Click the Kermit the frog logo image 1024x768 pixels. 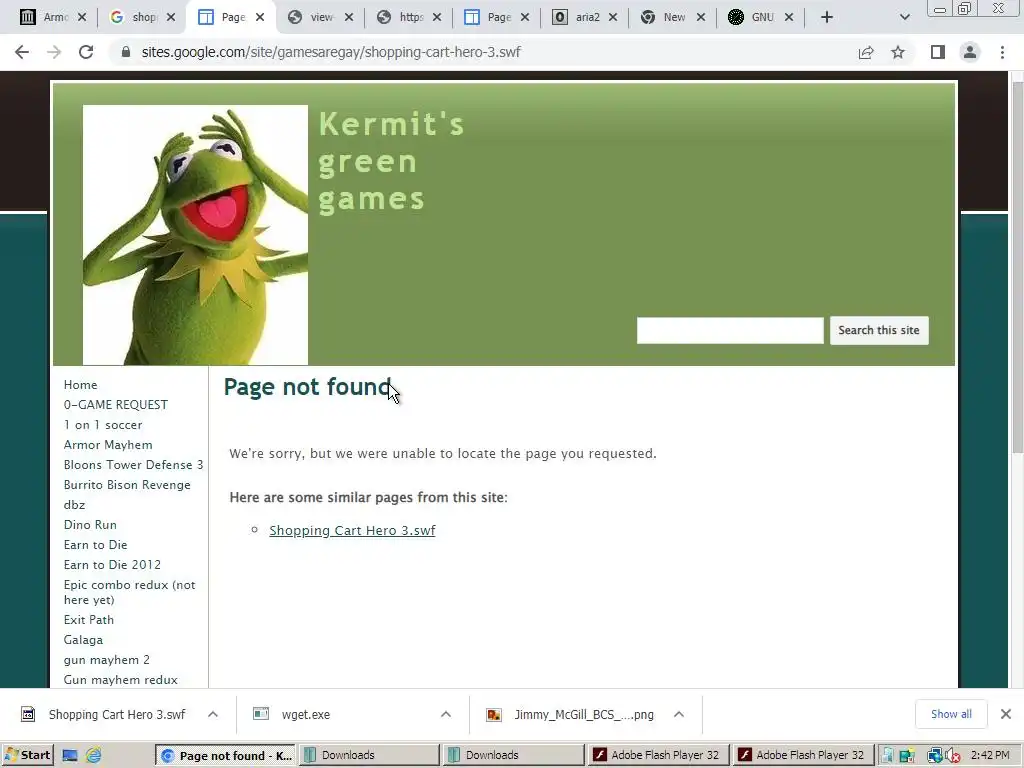coord(195,235)
